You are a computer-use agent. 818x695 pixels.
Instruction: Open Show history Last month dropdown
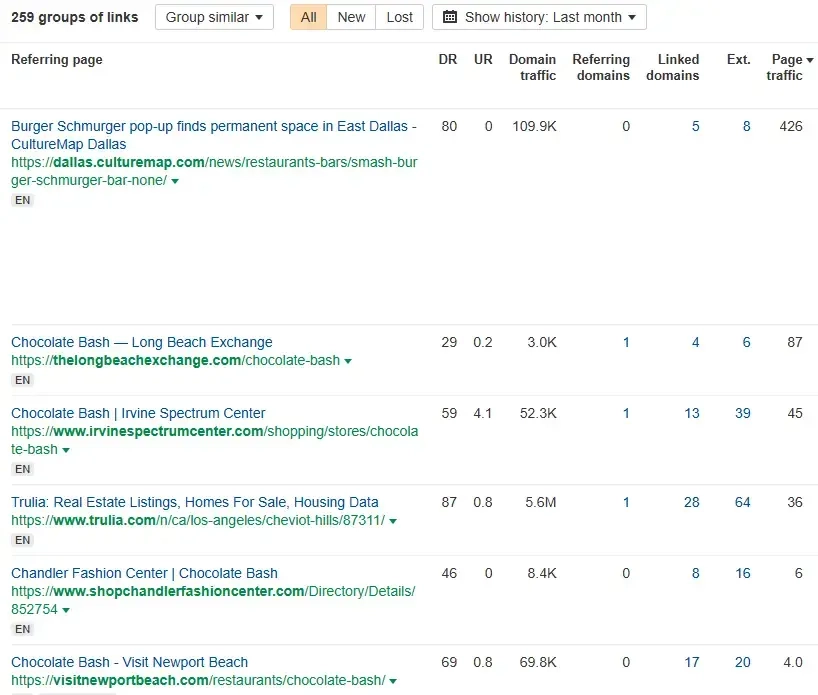(539, 17)
